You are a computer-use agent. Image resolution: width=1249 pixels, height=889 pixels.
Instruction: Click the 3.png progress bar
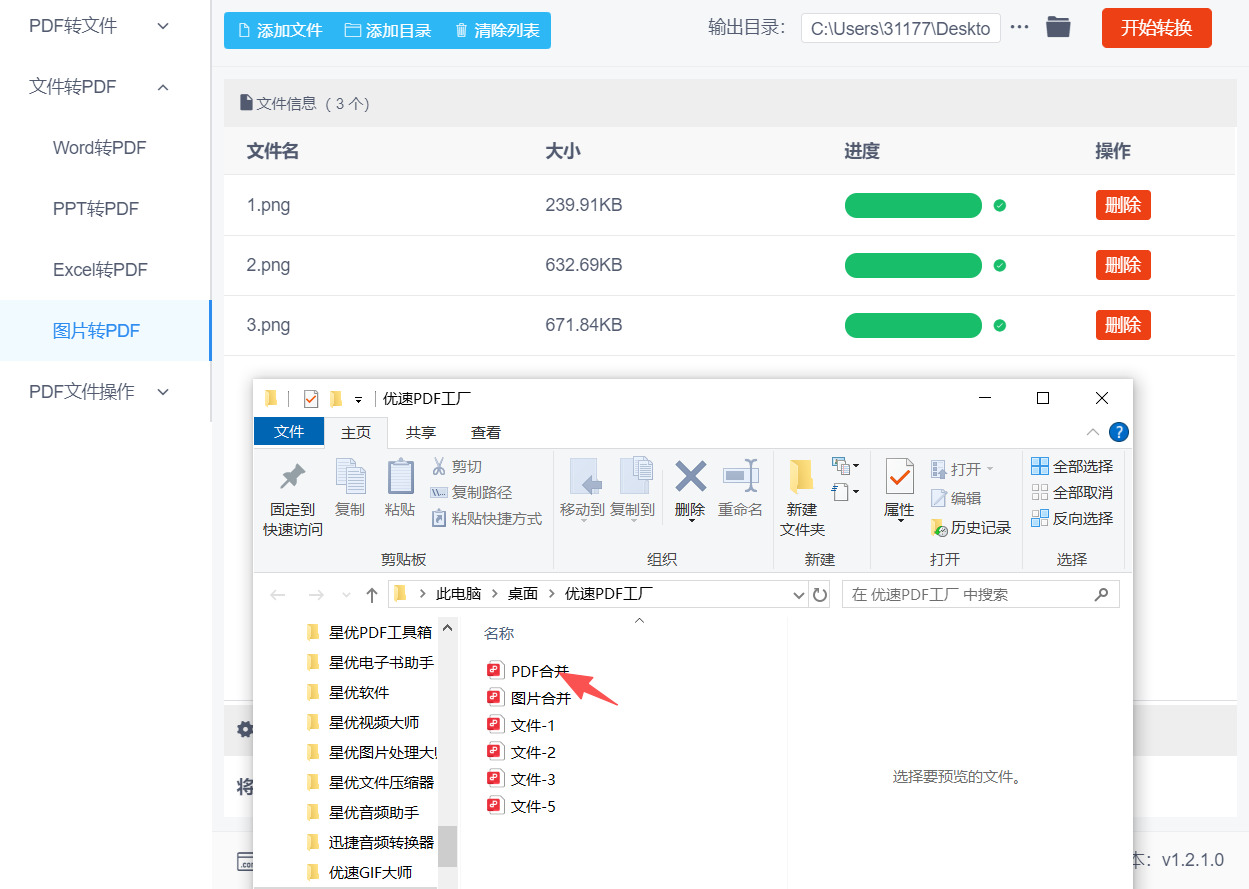coord(914,325)
